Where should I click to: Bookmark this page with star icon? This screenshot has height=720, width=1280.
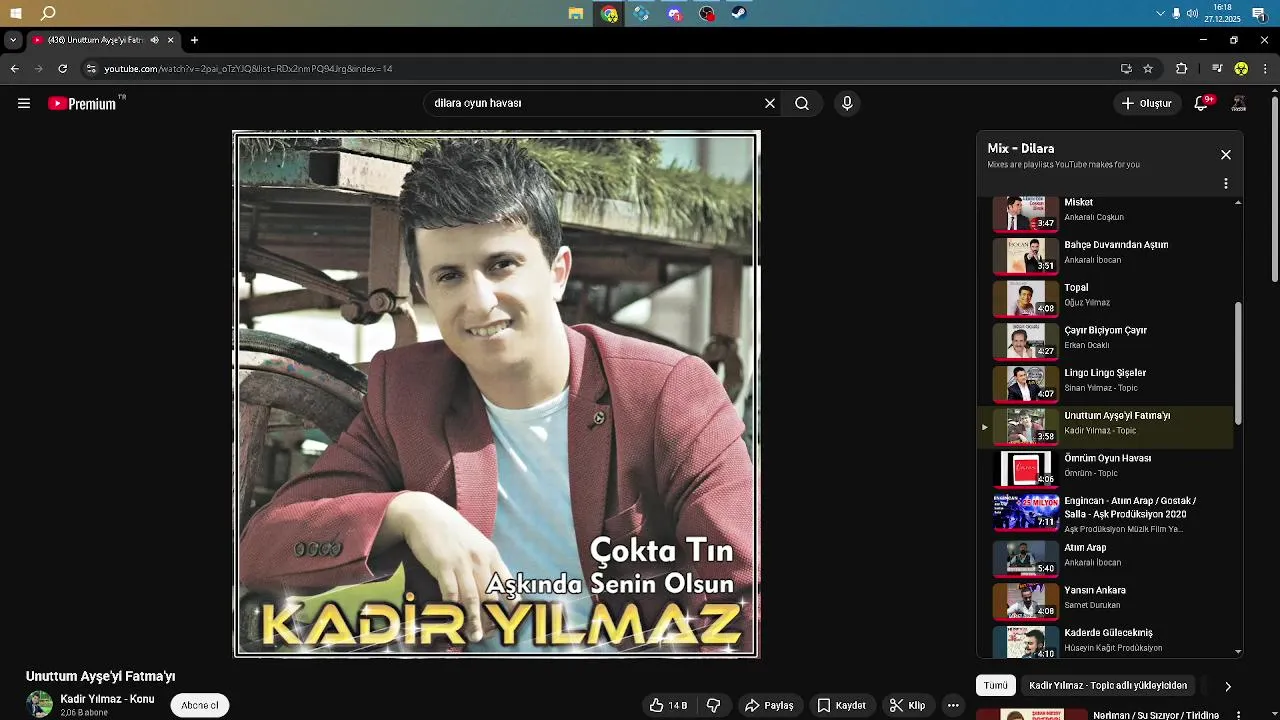point(1148,69)
